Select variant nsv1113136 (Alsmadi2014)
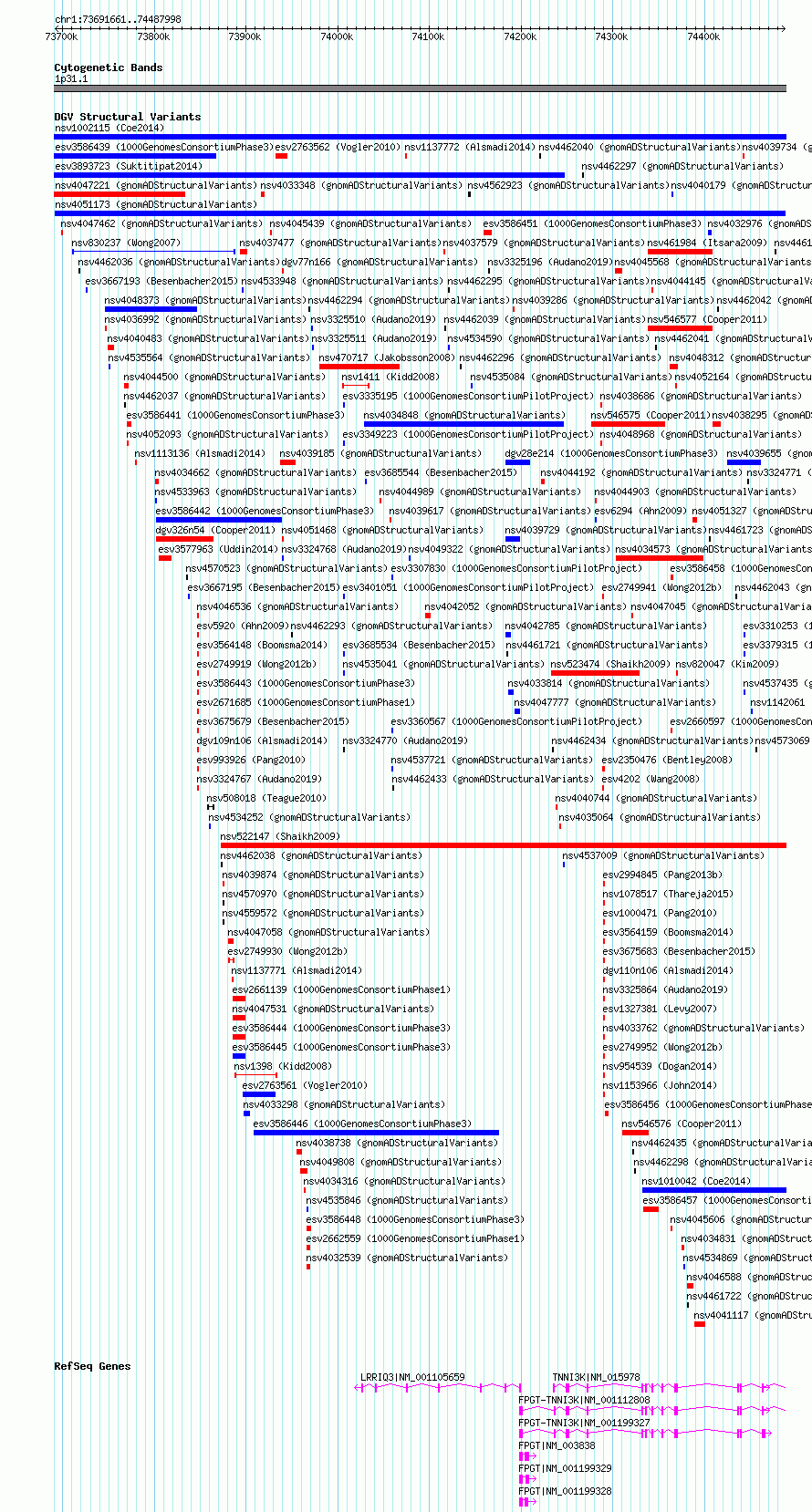The image size is (812, 1512). point(200,453)
